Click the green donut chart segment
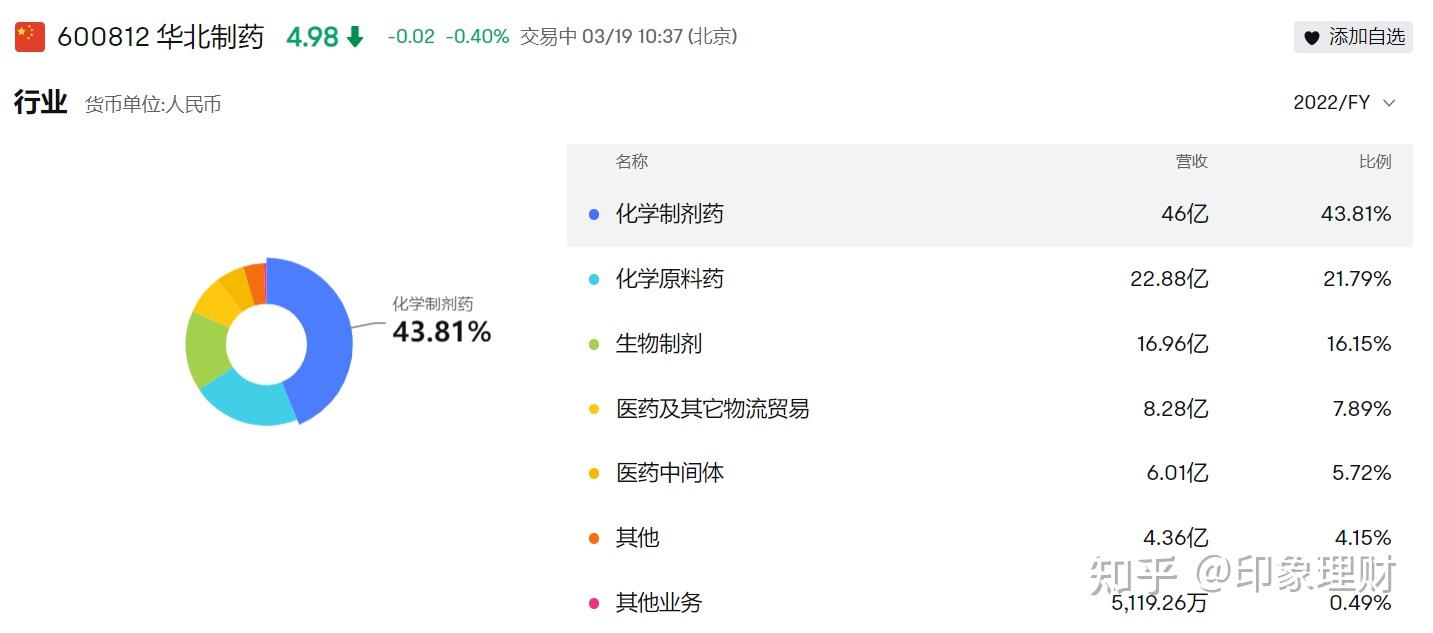Screen dimensions: 1433x633 (x=206, y=350)
